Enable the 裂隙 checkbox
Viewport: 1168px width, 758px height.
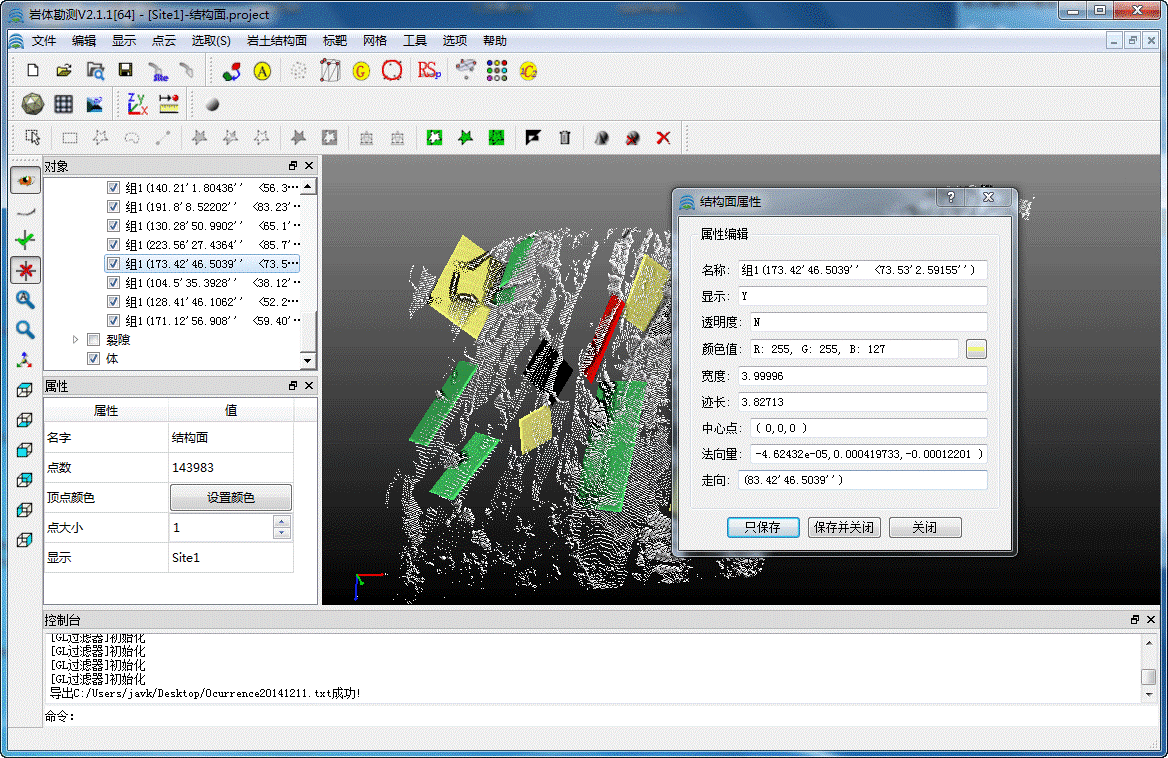94,340
